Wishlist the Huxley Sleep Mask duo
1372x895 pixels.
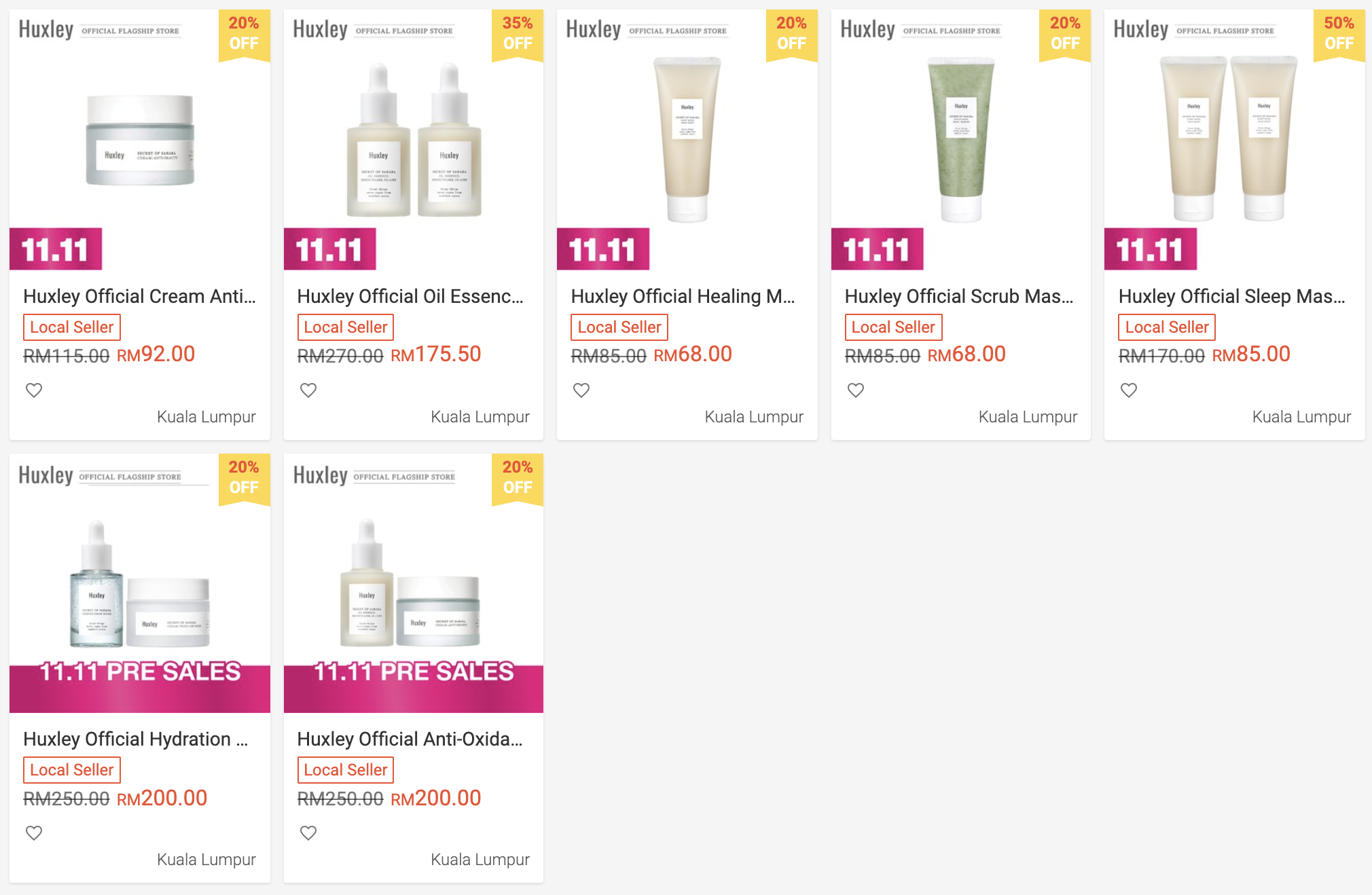(1129, 390)
